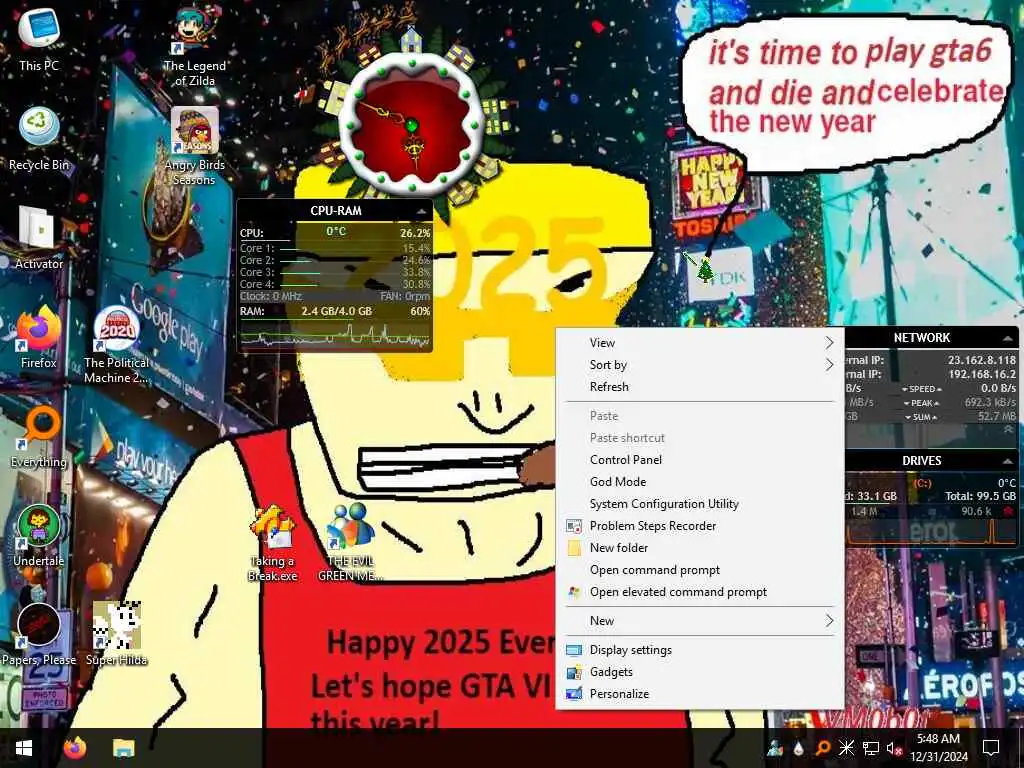Click the PEAK toggle arrows in Network gadget

tap(922, 403)
